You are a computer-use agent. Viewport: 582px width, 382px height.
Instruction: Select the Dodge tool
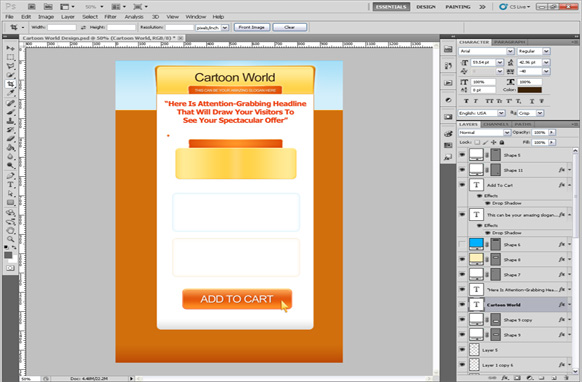[x=10, y=166]
